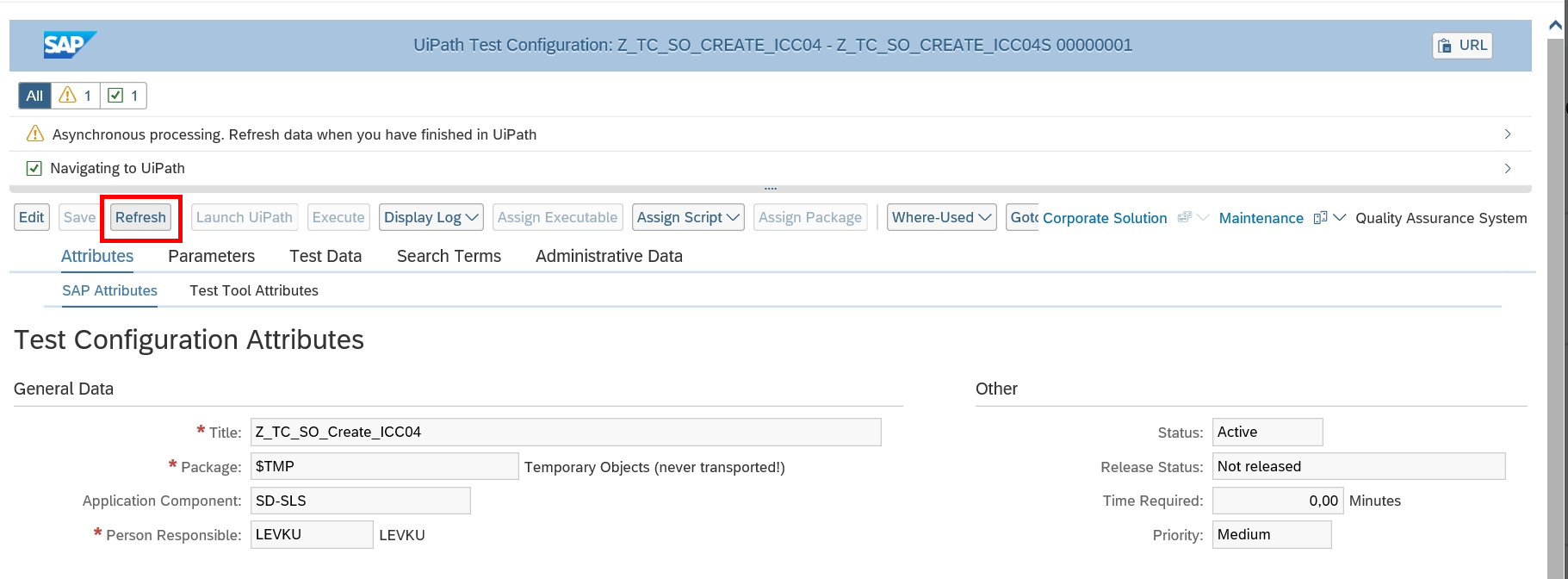
Task: Click the Edit button
Action: click(32, 218)
